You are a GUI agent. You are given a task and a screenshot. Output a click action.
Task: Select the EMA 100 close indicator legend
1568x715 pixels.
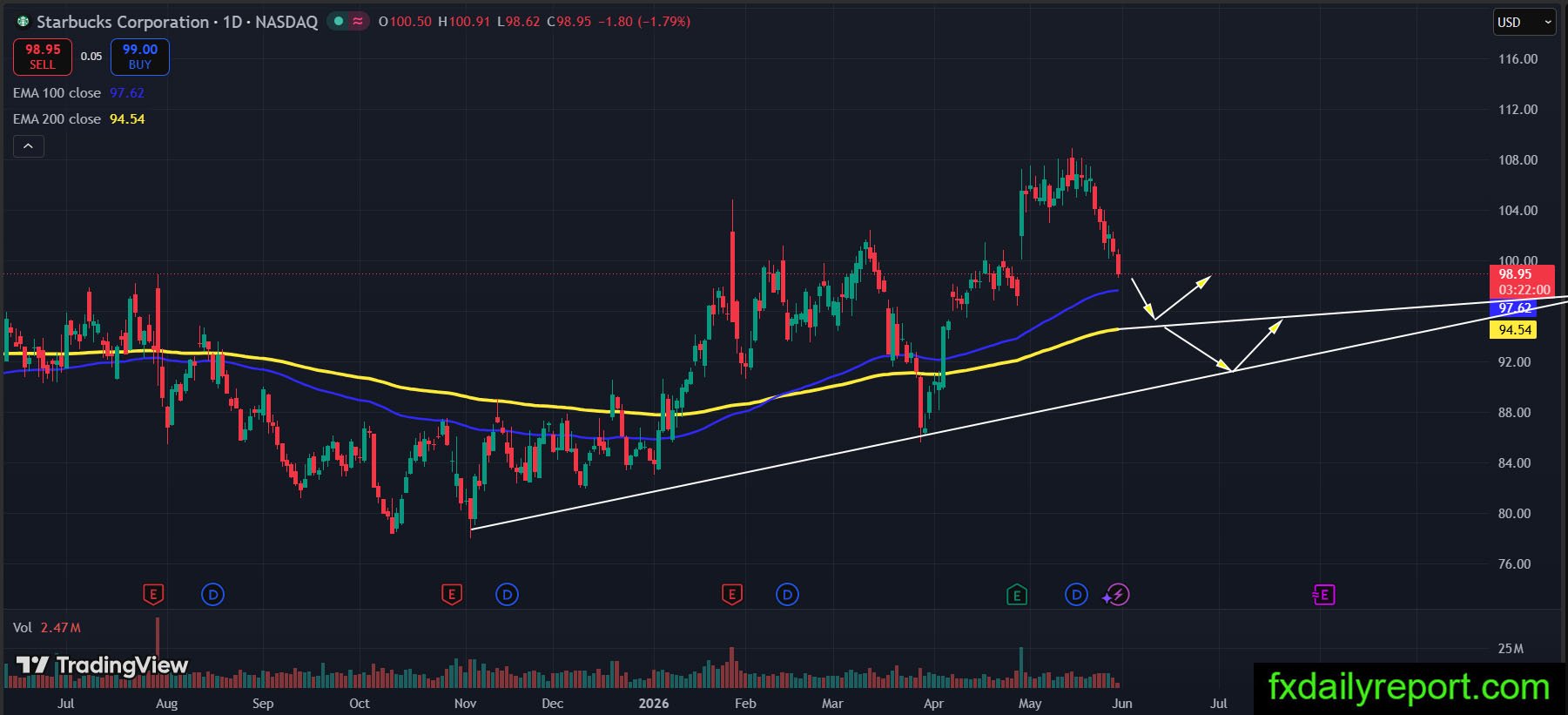point(78,92)
